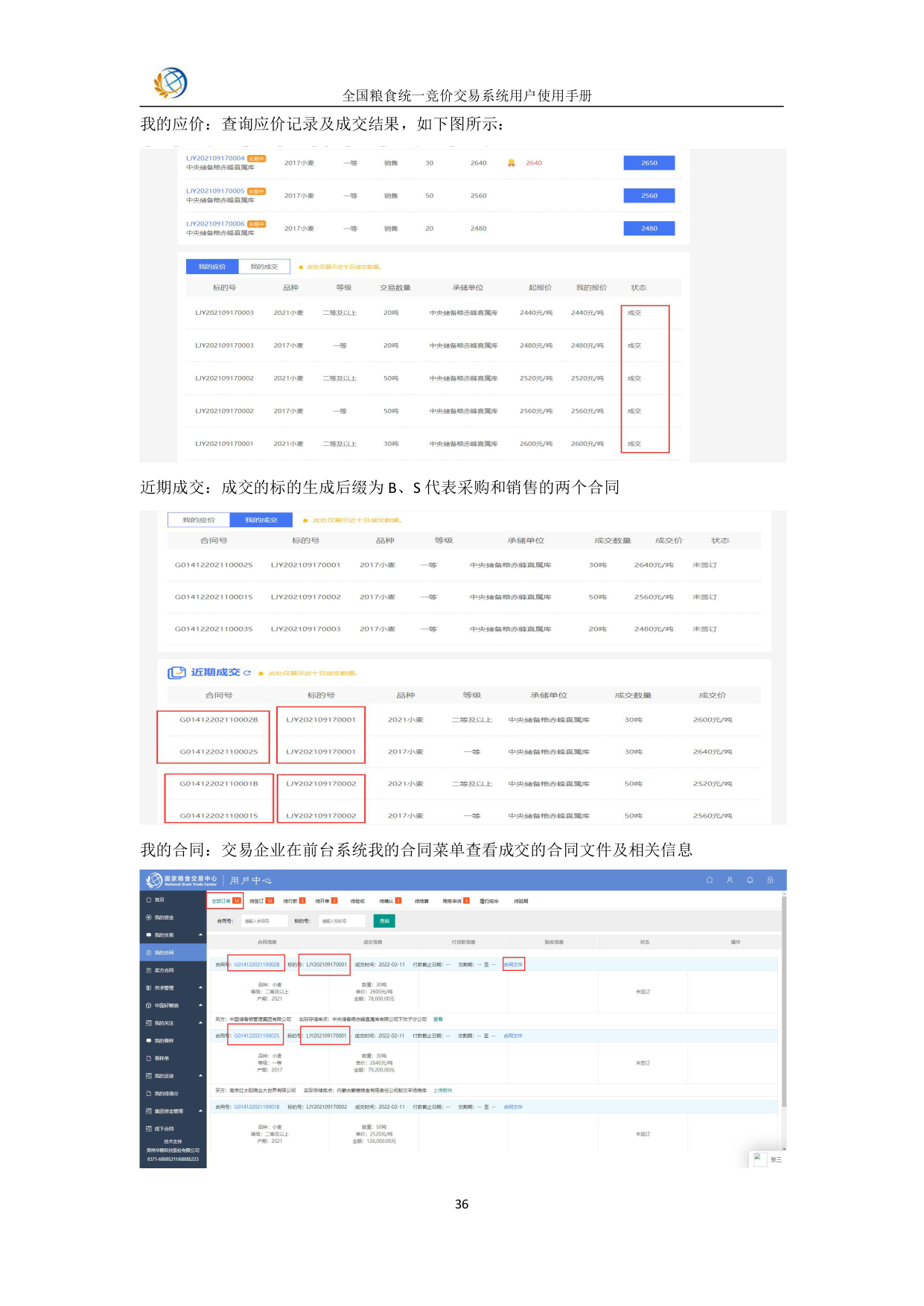Switch to the 待付款 tab

294,901
